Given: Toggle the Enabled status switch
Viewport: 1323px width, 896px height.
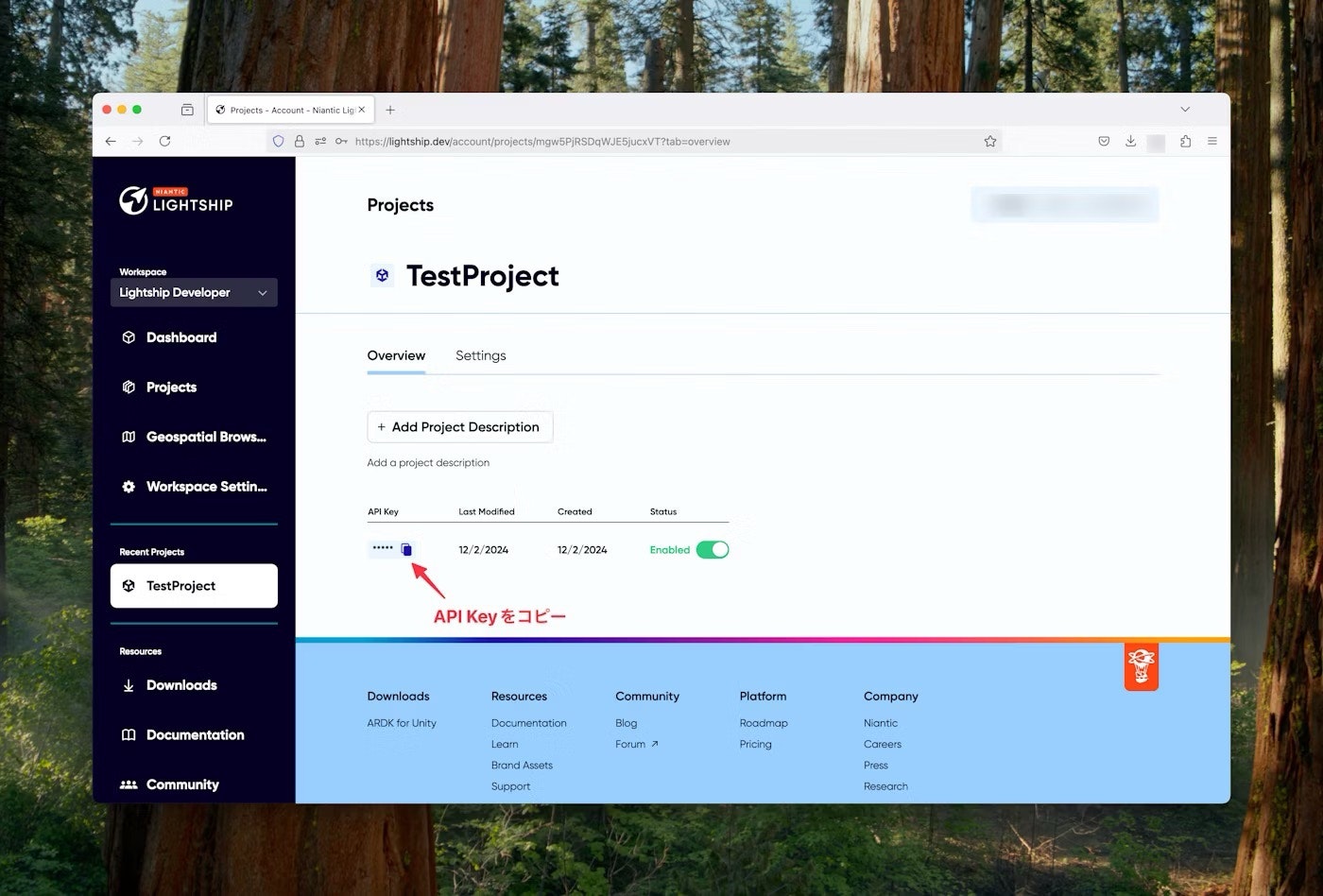Looking at the screenshot, I should [x=713, y=549].
